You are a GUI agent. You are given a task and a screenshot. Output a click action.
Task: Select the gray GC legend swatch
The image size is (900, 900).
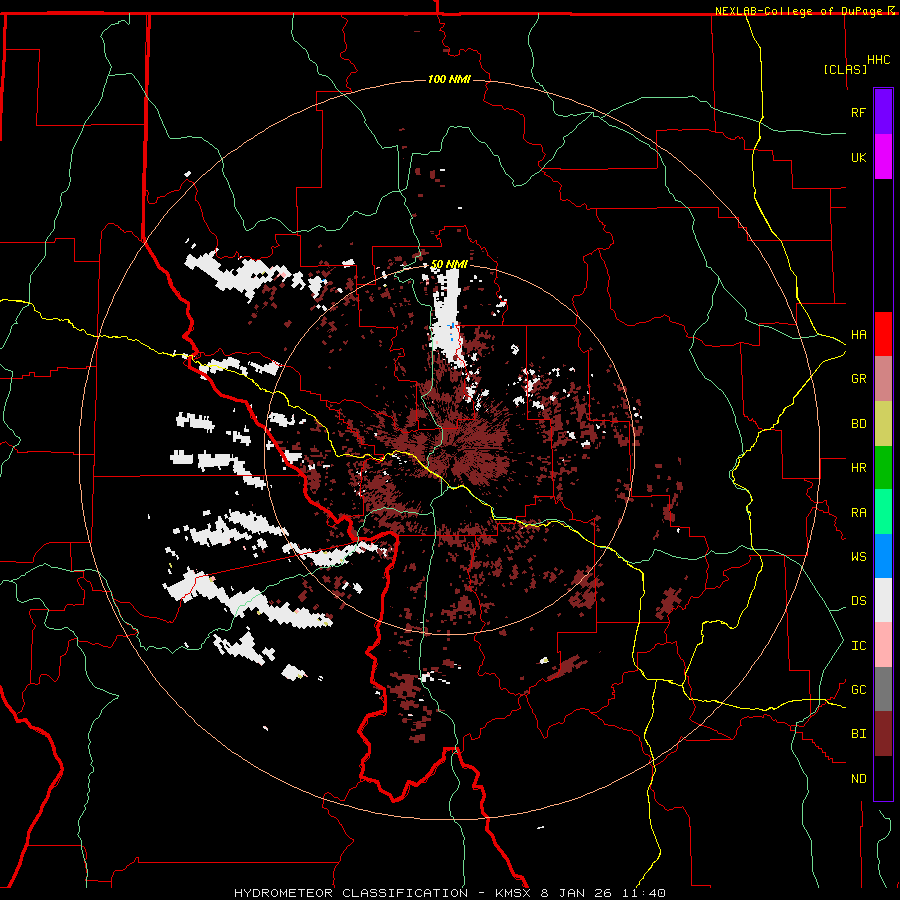pyautogui.click(x=883, y=689)
